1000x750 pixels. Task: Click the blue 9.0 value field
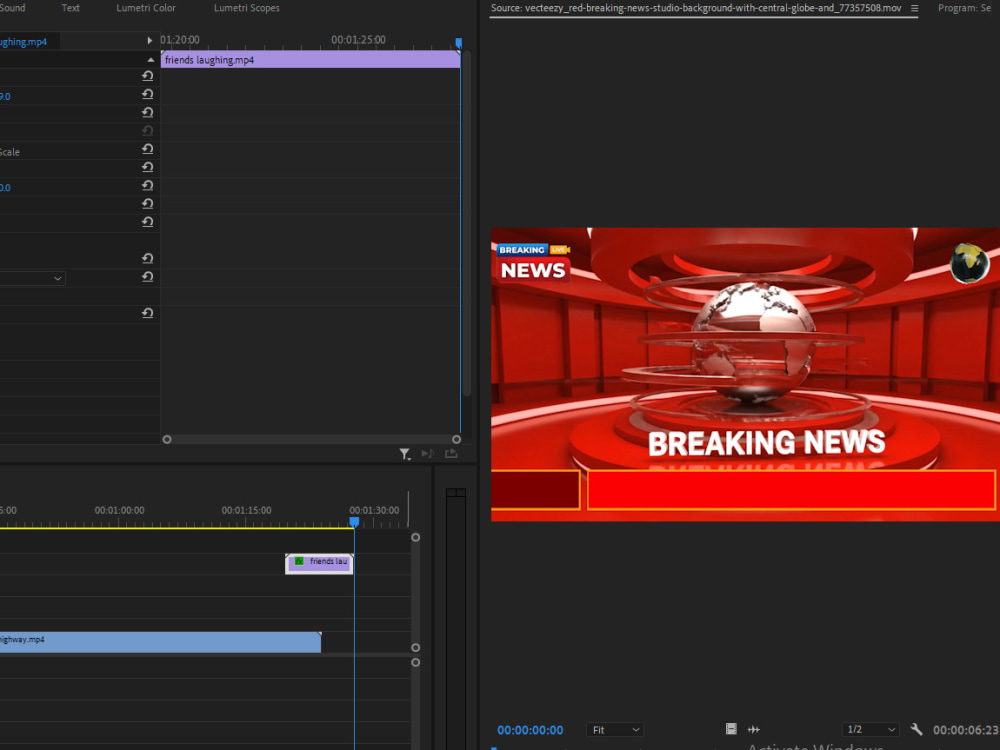pyautogui.click(x=5, y=96)
